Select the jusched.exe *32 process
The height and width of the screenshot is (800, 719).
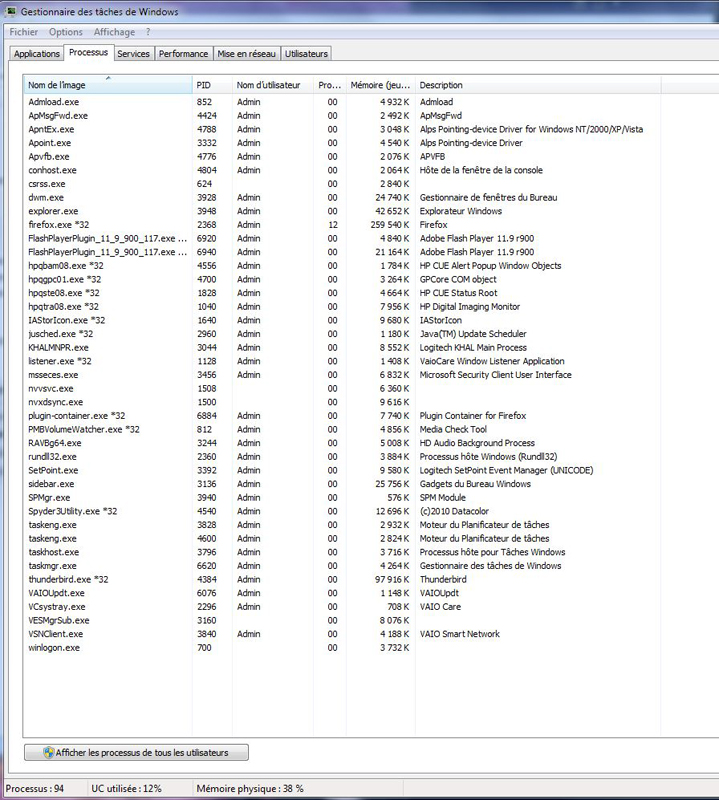pyautogui.click(x=344, y=334)
